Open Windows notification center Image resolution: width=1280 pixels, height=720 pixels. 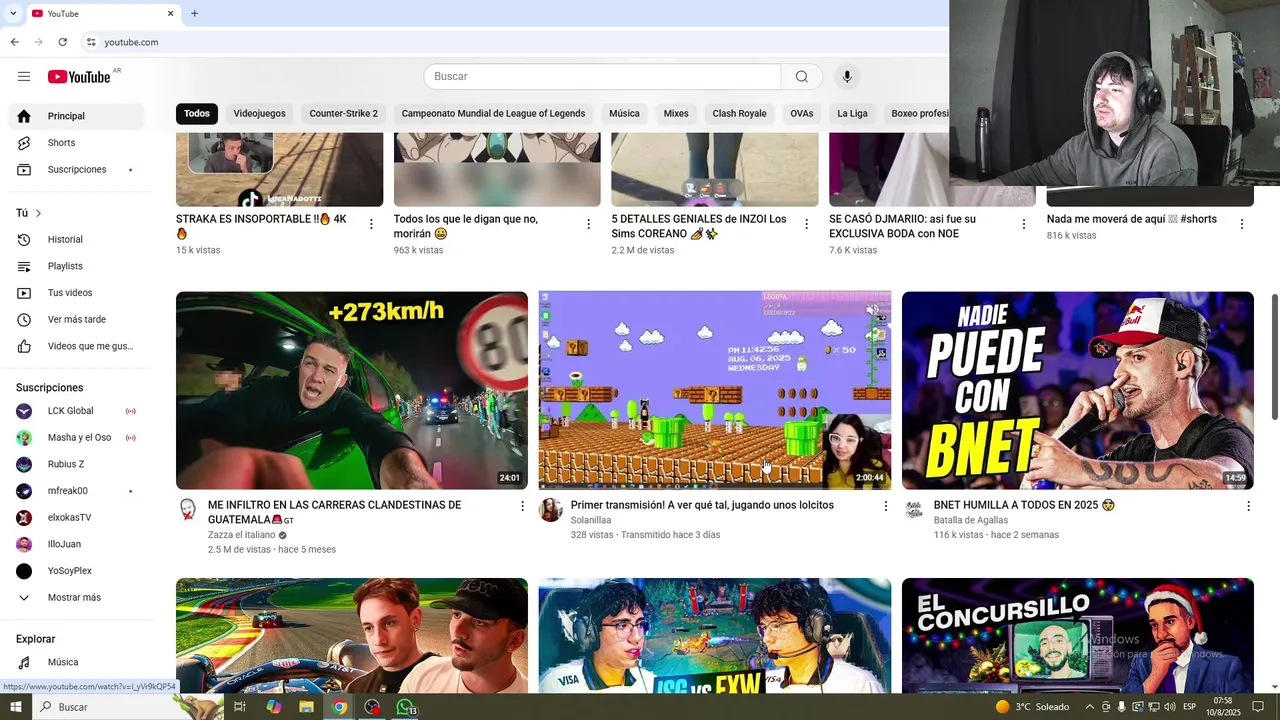(x=1258, y=707)
